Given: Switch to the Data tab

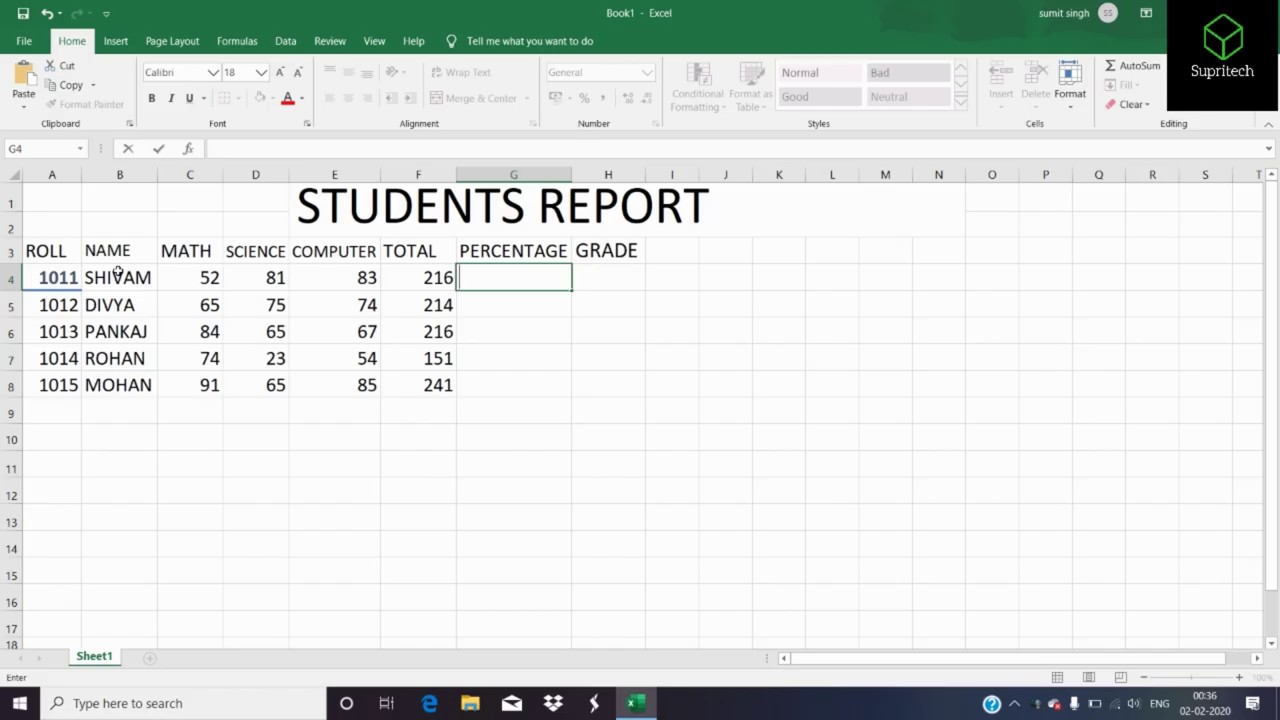Looking at the screenshot, I should tap(286, 41).
